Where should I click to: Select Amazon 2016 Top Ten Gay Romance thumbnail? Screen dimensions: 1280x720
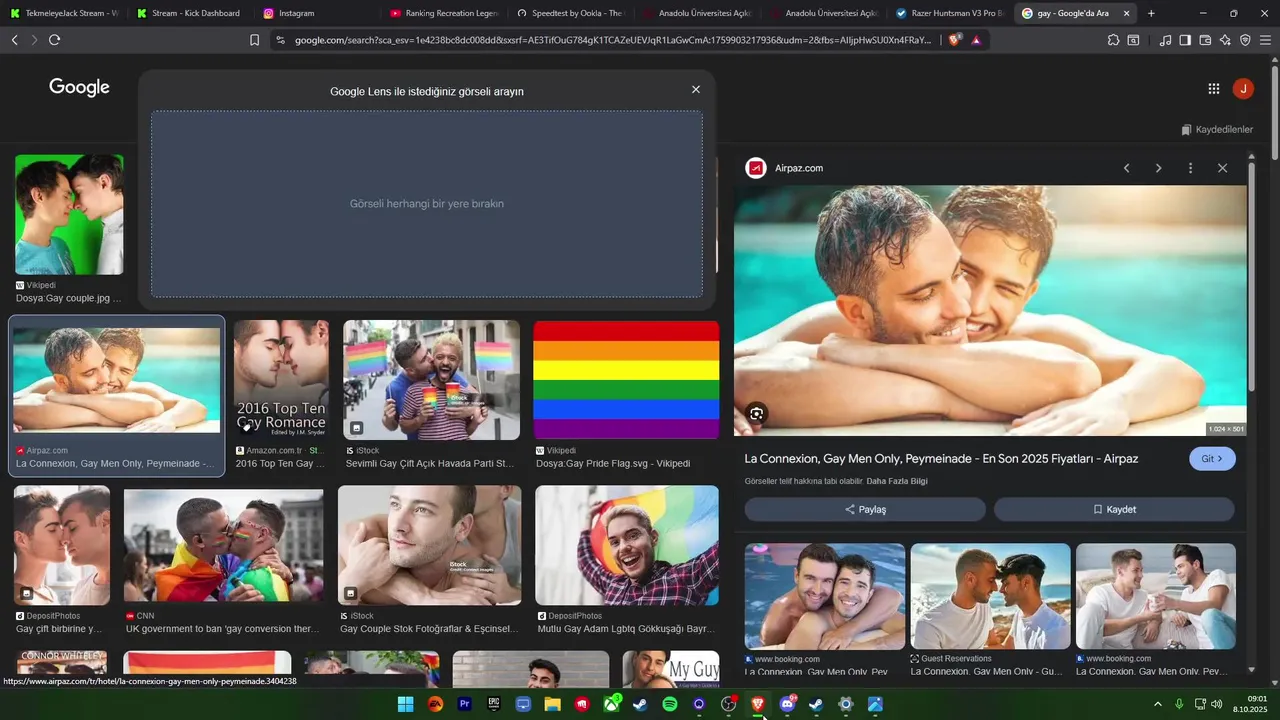[x=281, y=380]
